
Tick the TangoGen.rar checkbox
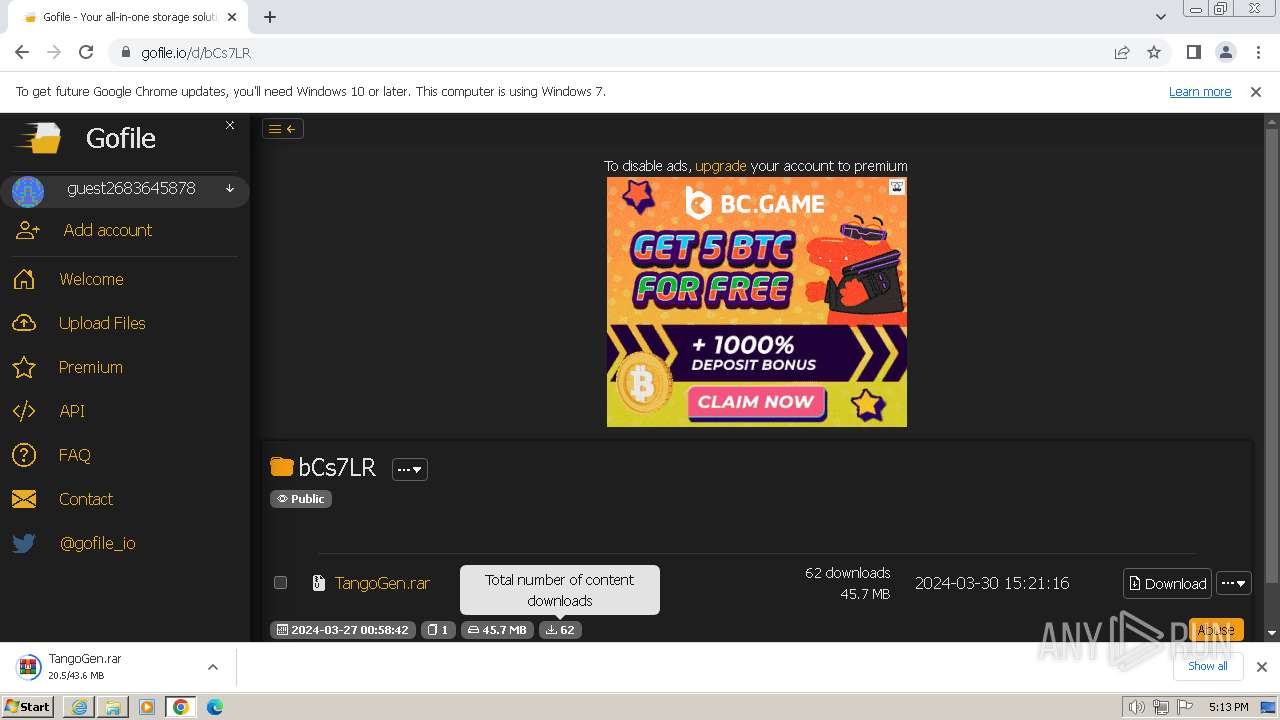(x=280, y=583)
